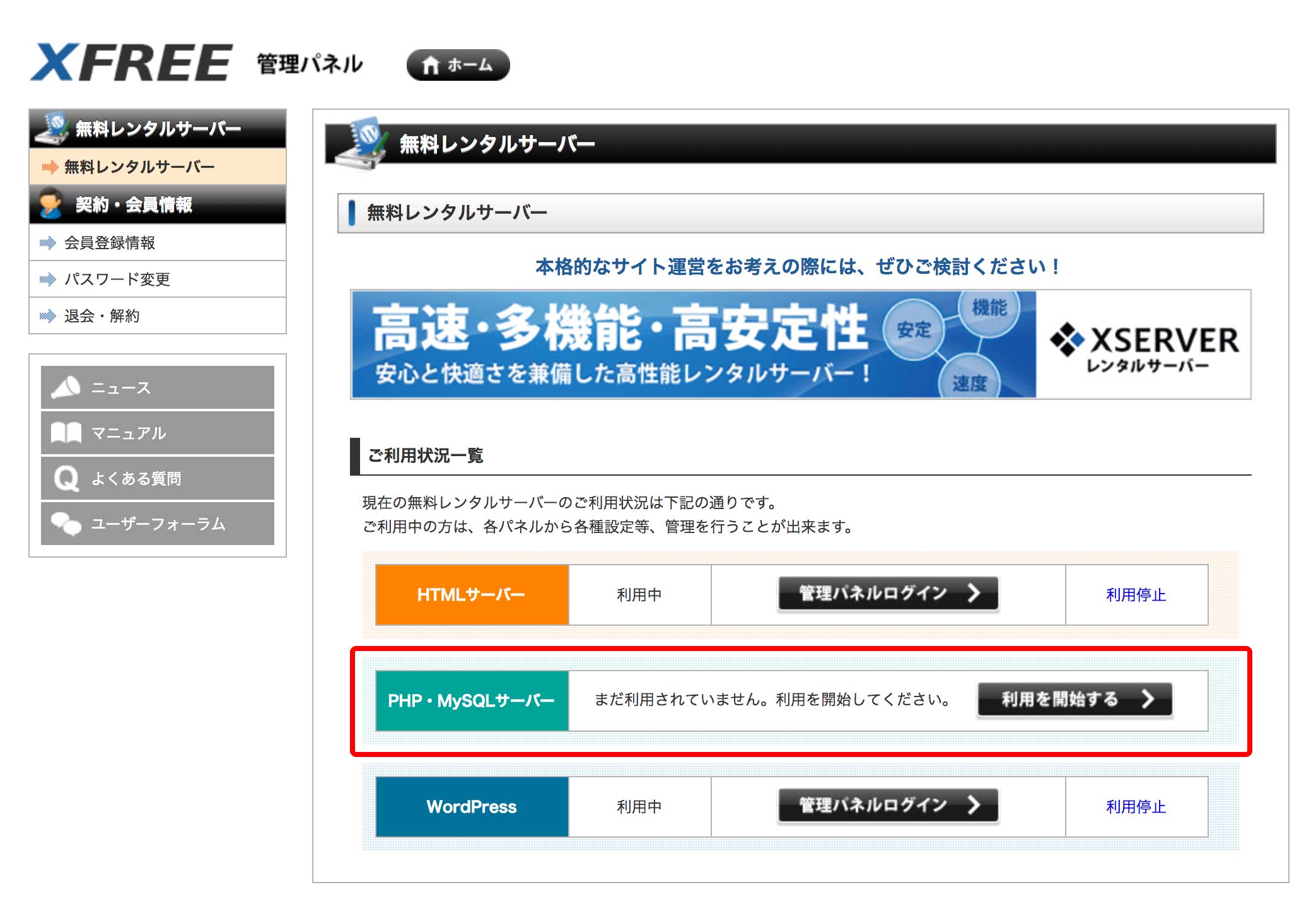
Task: Click the XSERVER レンタルサーバー banner
Action: coord(801,344)
